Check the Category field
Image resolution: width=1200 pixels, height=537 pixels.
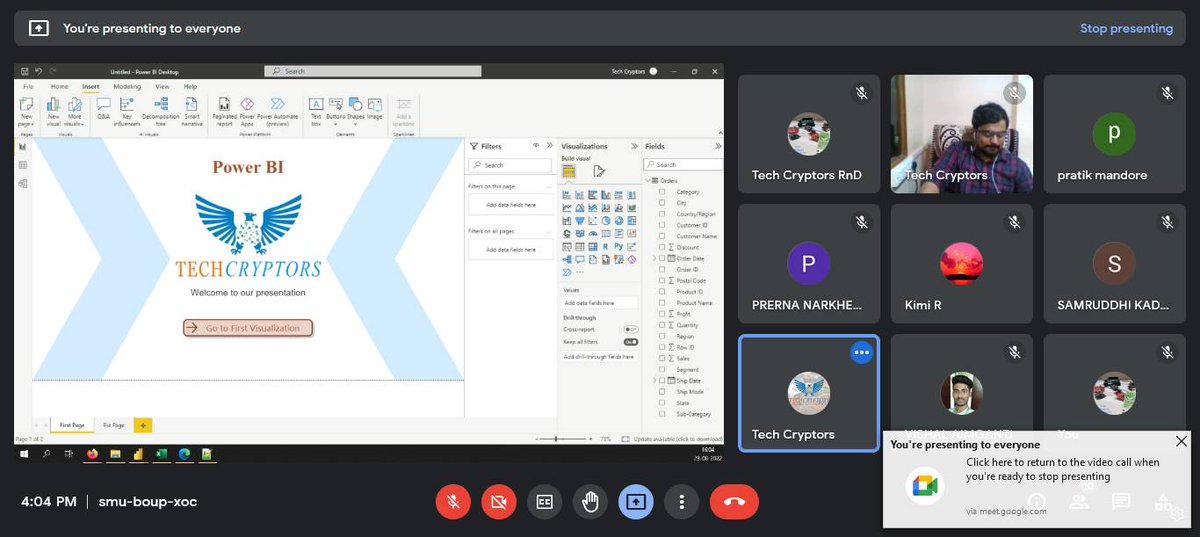tap(662, 191)
